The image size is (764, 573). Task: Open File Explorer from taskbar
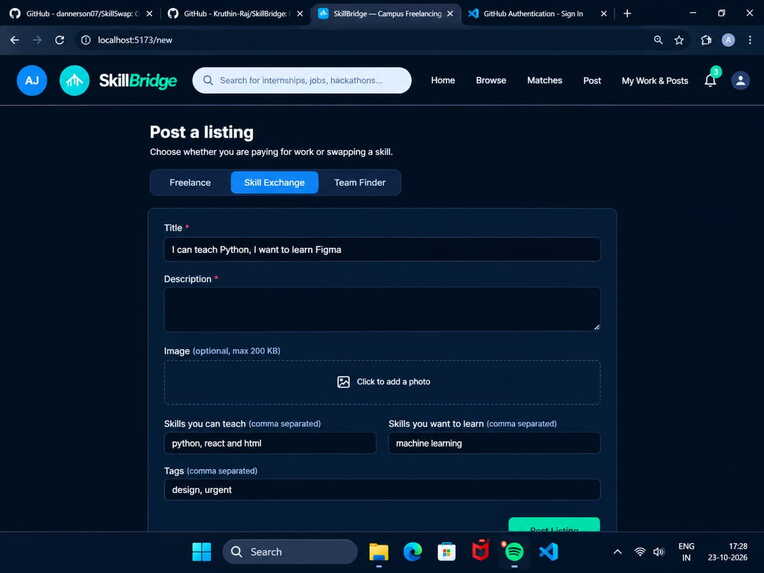pos(379,552)
